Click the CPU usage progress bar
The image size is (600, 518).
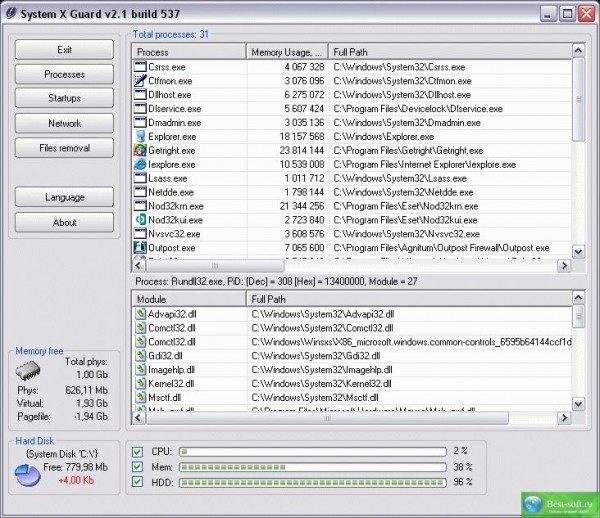click(x=313, y=452)
